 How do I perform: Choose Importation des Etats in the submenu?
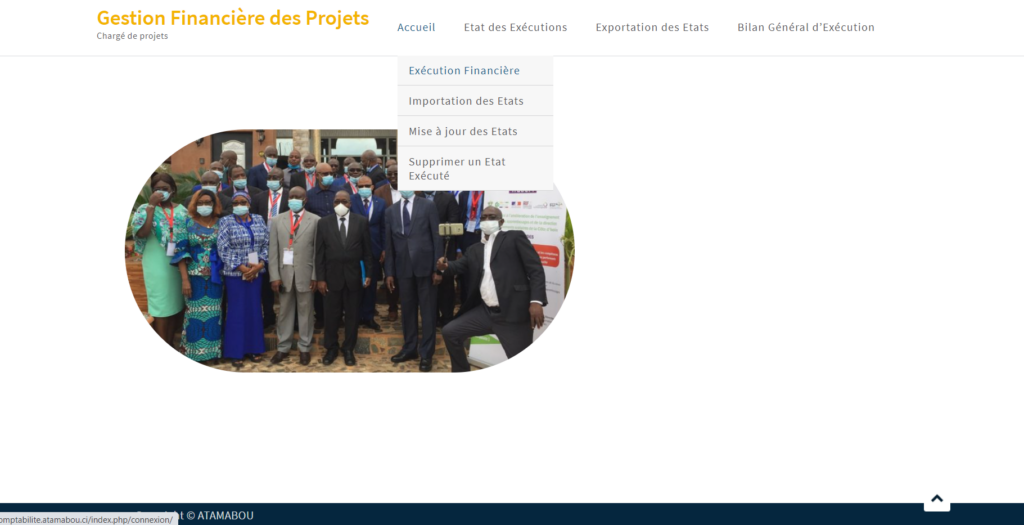(x=466, y=101)
